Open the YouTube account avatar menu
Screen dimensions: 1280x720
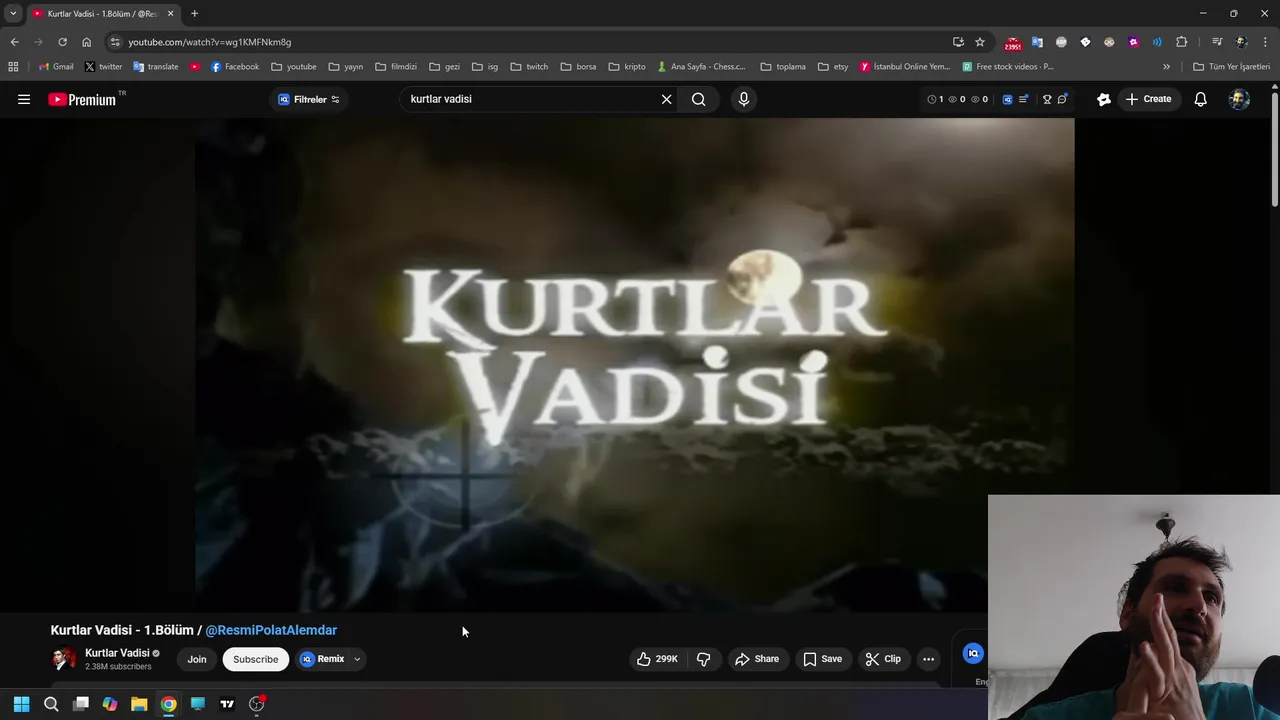[1239, 99]
